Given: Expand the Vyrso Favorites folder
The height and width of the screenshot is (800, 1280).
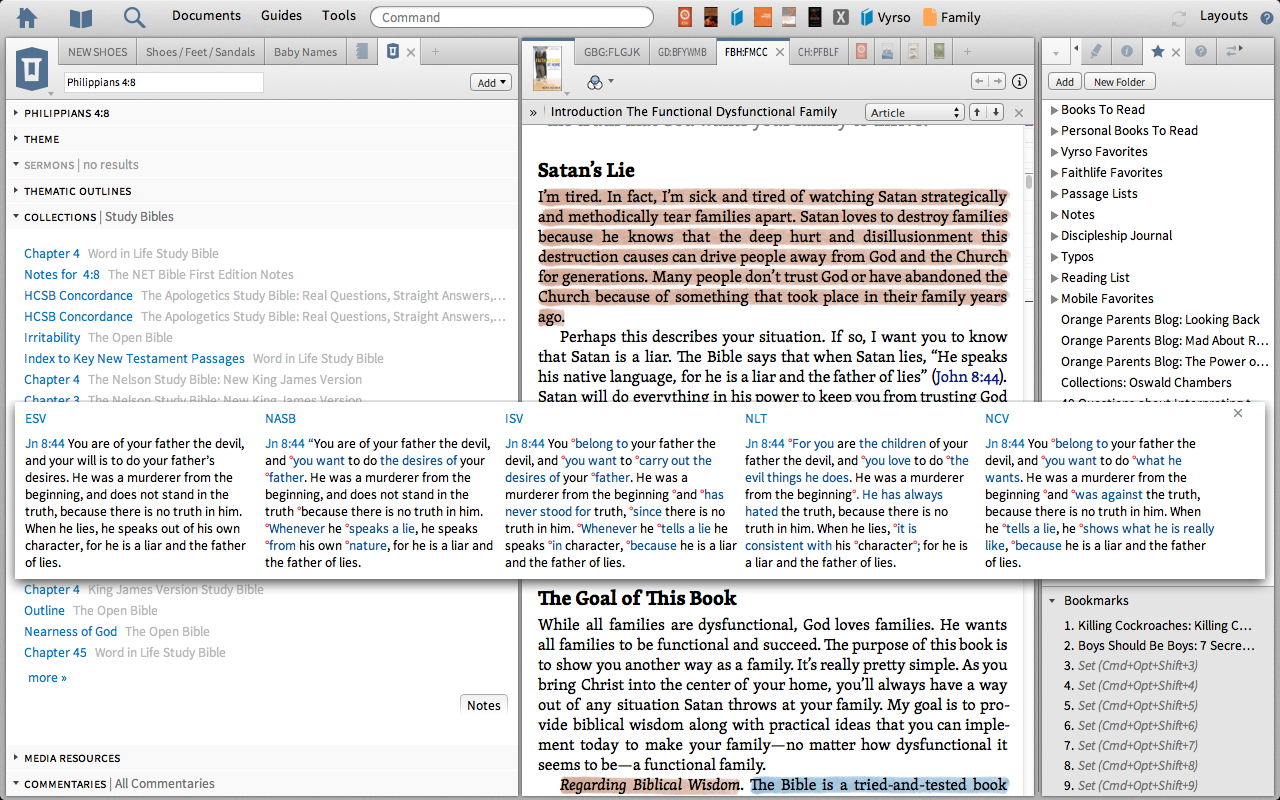Looking at the screenshot, I should pyautogui.click(x=1054, y=152).
